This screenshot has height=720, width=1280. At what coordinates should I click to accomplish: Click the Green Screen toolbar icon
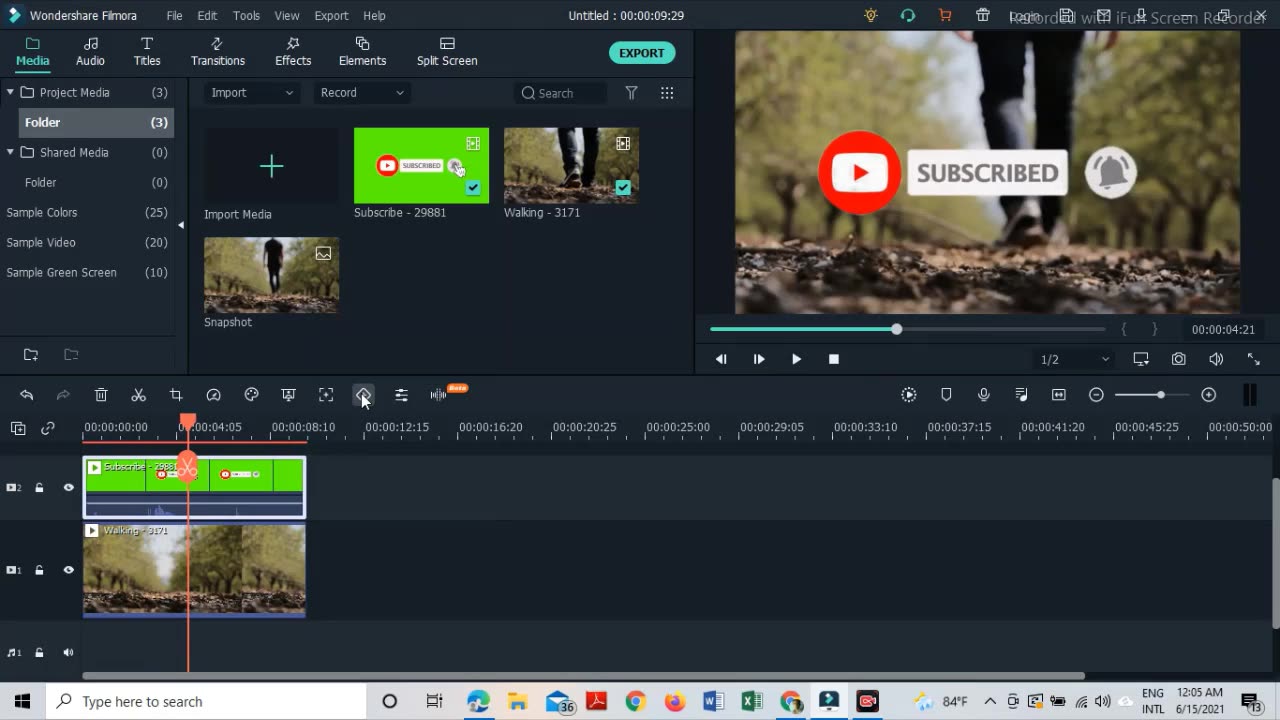[288, 395]
